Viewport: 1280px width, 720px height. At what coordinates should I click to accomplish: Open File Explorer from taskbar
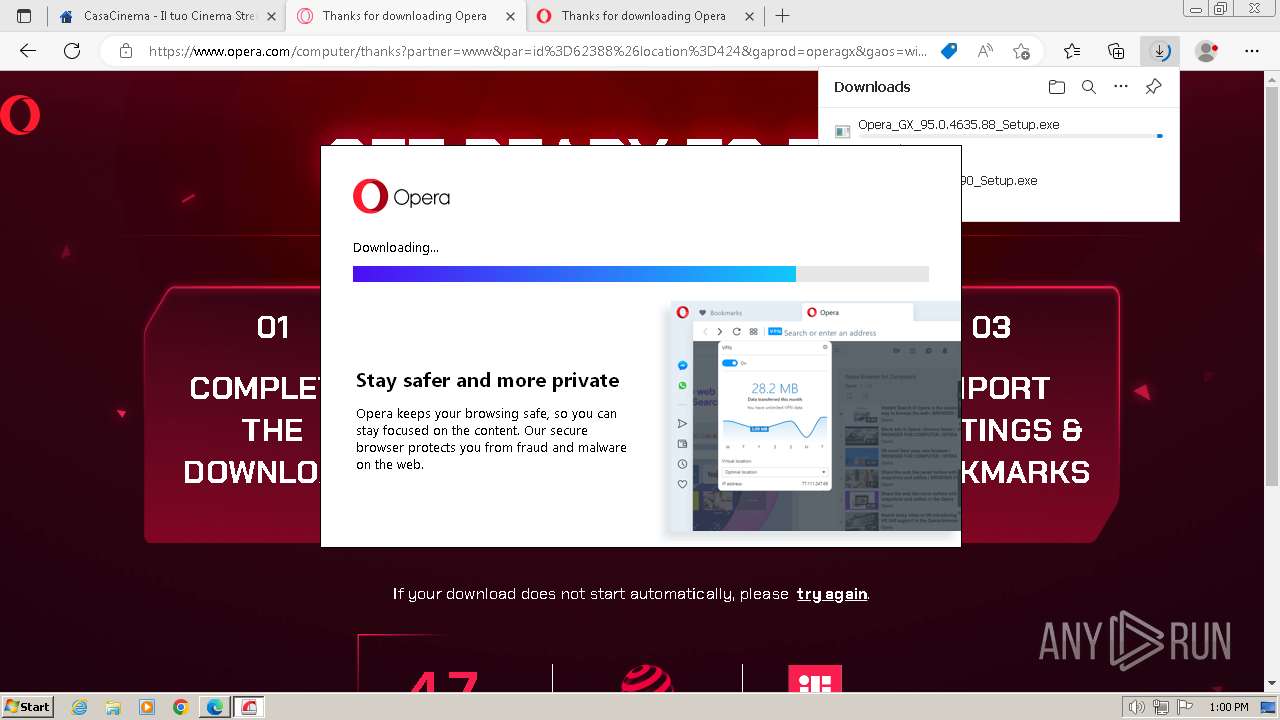coord(113,707)
